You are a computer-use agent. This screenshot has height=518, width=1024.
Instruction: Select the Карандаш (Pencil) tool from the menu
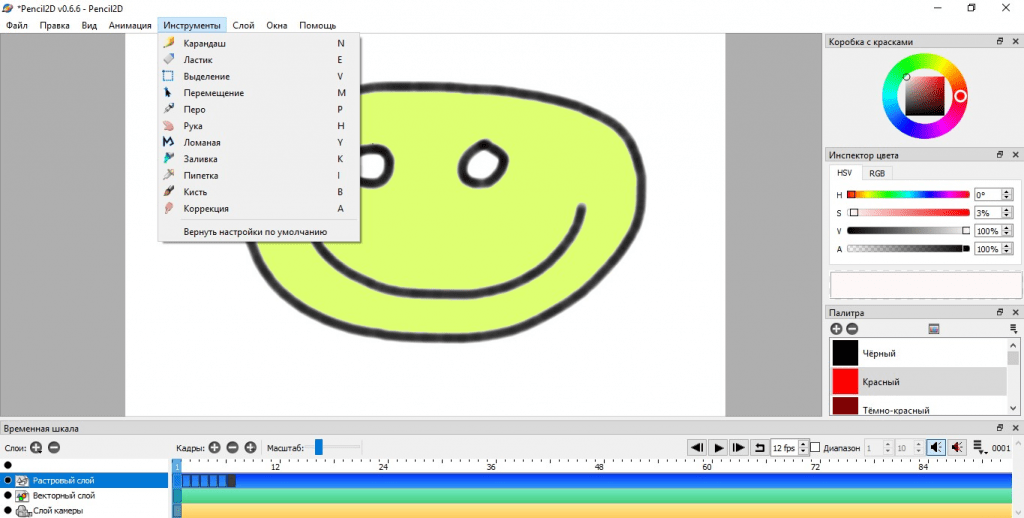point(205,43)
